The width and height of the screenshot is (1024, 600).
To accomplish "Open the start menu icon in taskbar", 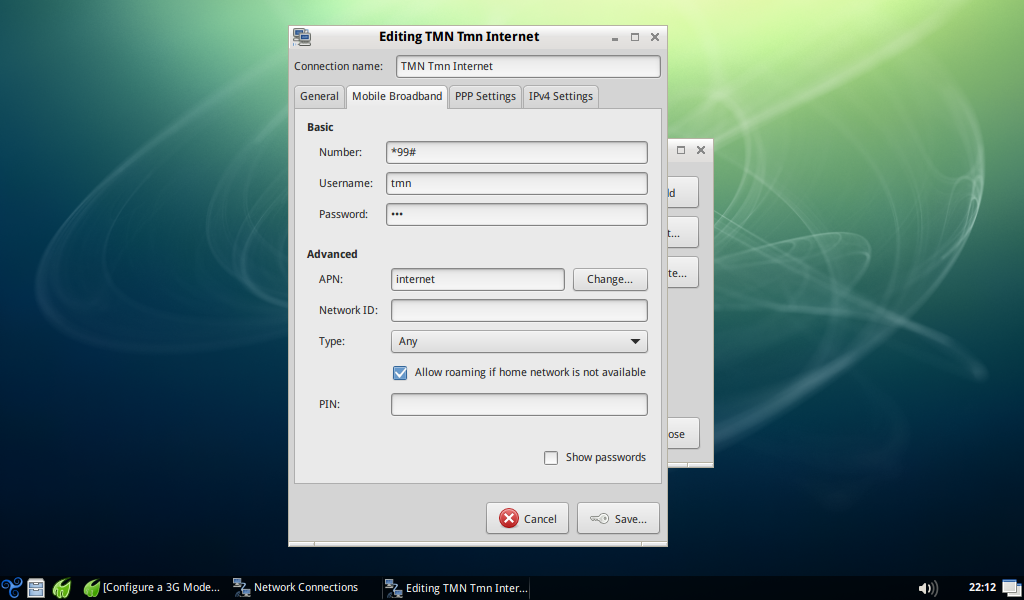I will click(12, 588).
